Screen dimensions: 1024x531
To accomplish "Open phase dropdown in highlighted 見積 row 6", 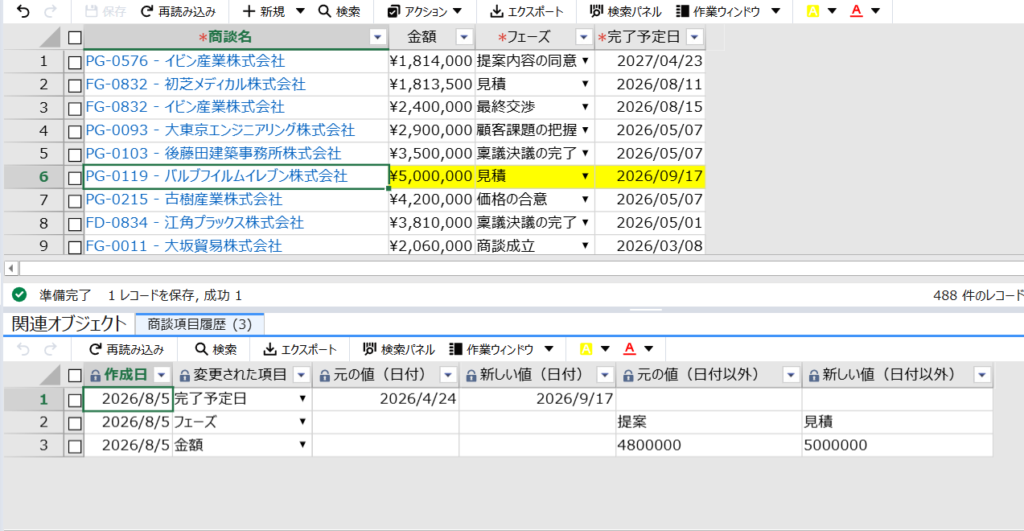I will (x=586, y=176).
